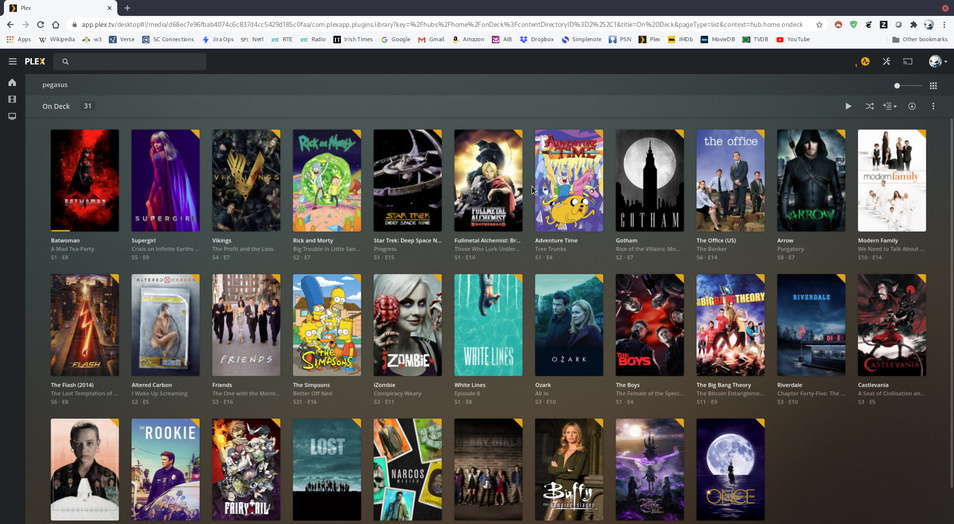Screen dimensions: 954x524
Task: Open the Plex hamburger sidebar menu
Action: (x=12, y=61)
